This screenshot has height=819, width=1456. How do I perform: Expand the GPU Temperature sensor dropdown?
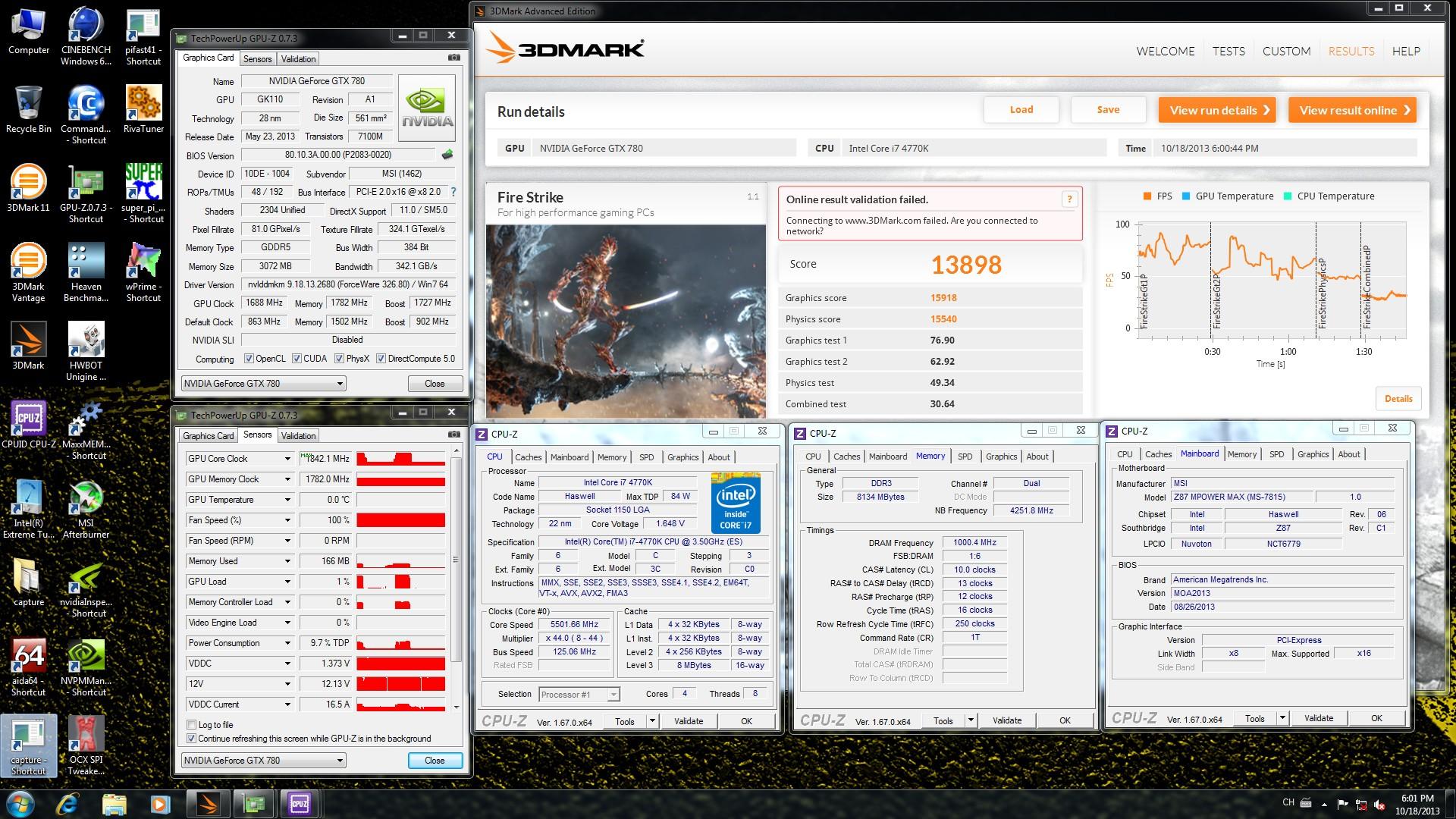click(287, 500)
